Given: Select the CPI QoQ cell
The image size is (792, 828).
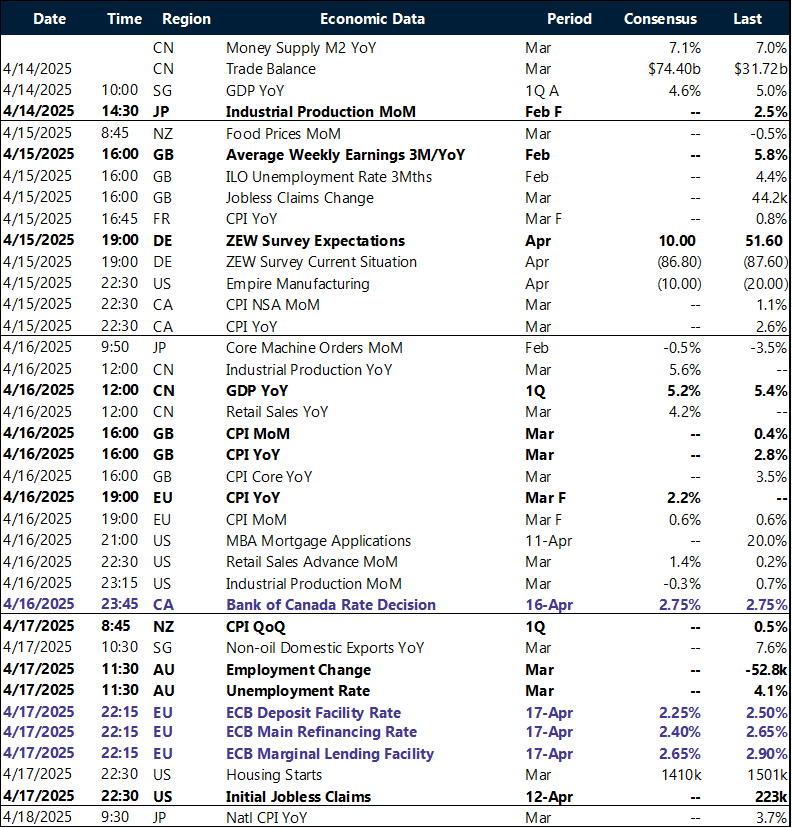Looking at the screenshot, I should click(x=256, y=627).
